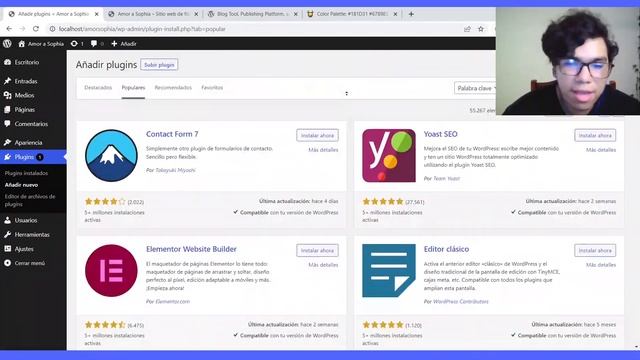Click Yoast SEO star rating
Screen dimensions: 640x360
pyautogui.click(x=383, y=202)
